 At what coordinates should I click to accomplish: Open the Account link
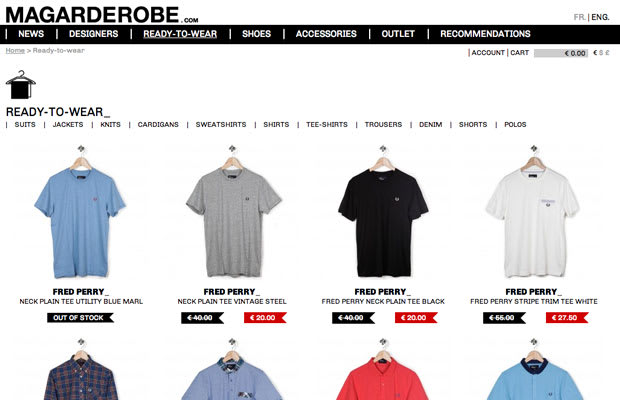tap(488, 53)
